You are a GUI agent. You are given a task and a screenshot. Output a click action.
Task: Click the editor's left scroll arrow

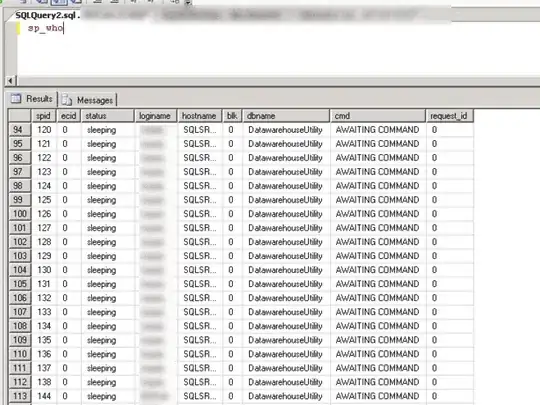click(x=10, y=81)
